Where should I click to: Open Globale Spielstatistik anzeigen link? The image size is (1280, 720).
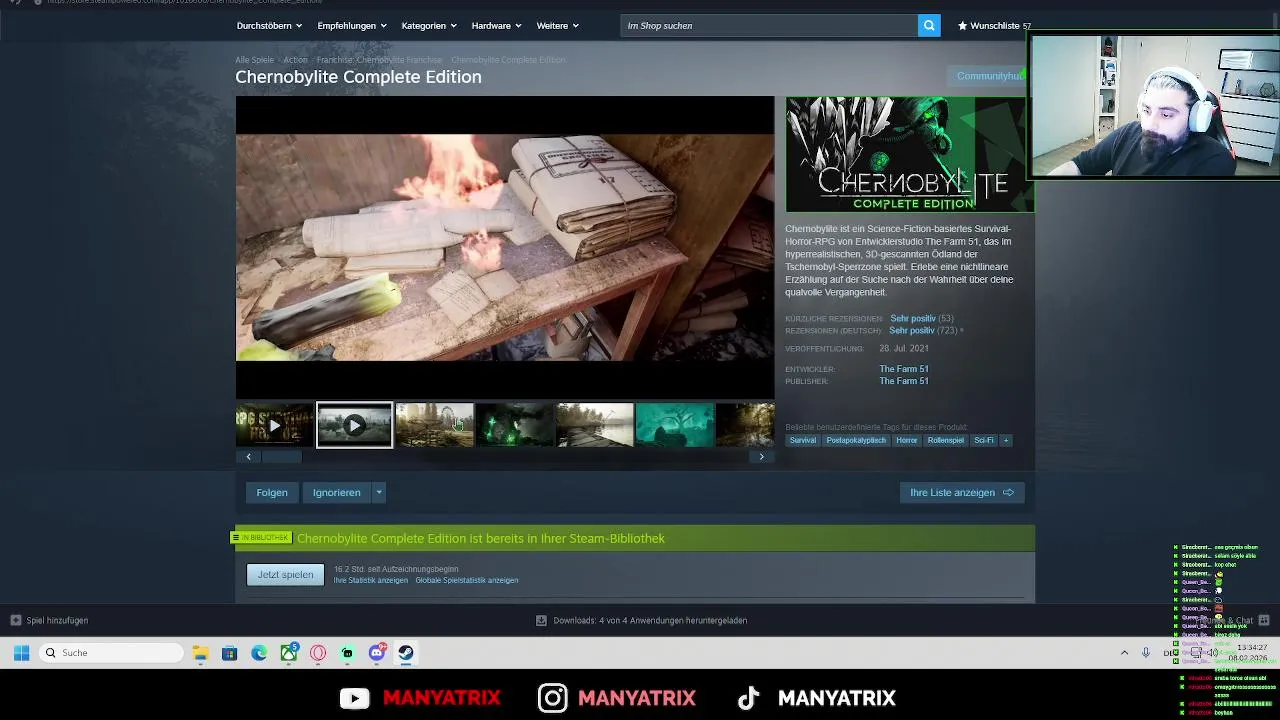466,580
